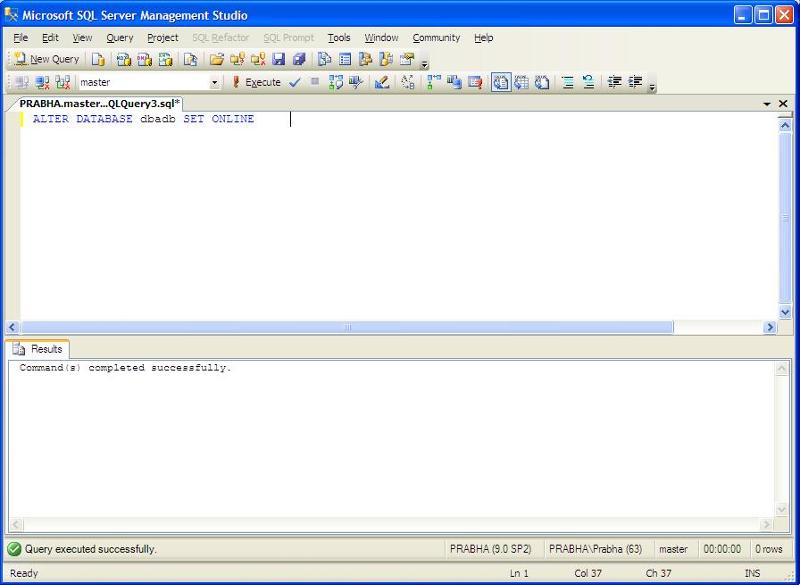
Task: Click the 00:00:00 elapsed time status
Action: pyautogui.click(x=722, y=549)
